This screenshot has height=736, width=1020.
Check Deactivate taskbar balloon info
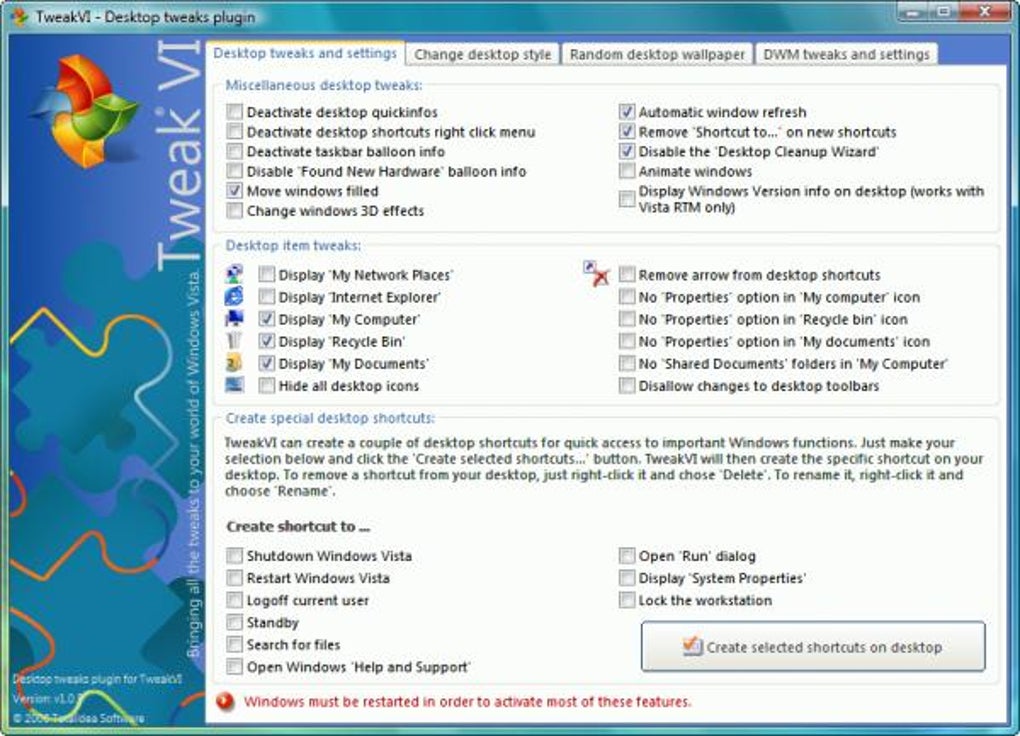point(235,152)
